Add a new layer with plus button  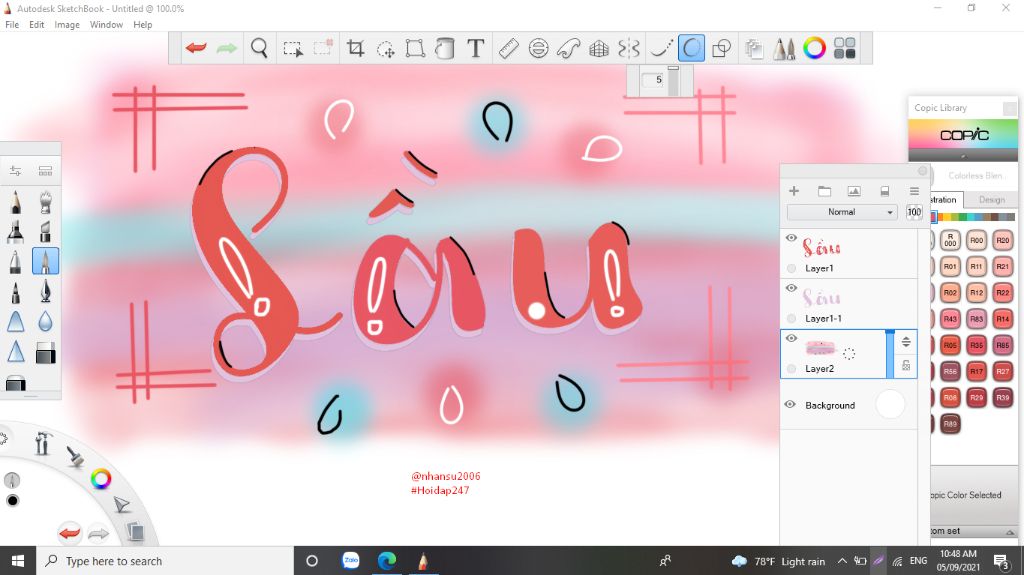click(x=794, y=191)
